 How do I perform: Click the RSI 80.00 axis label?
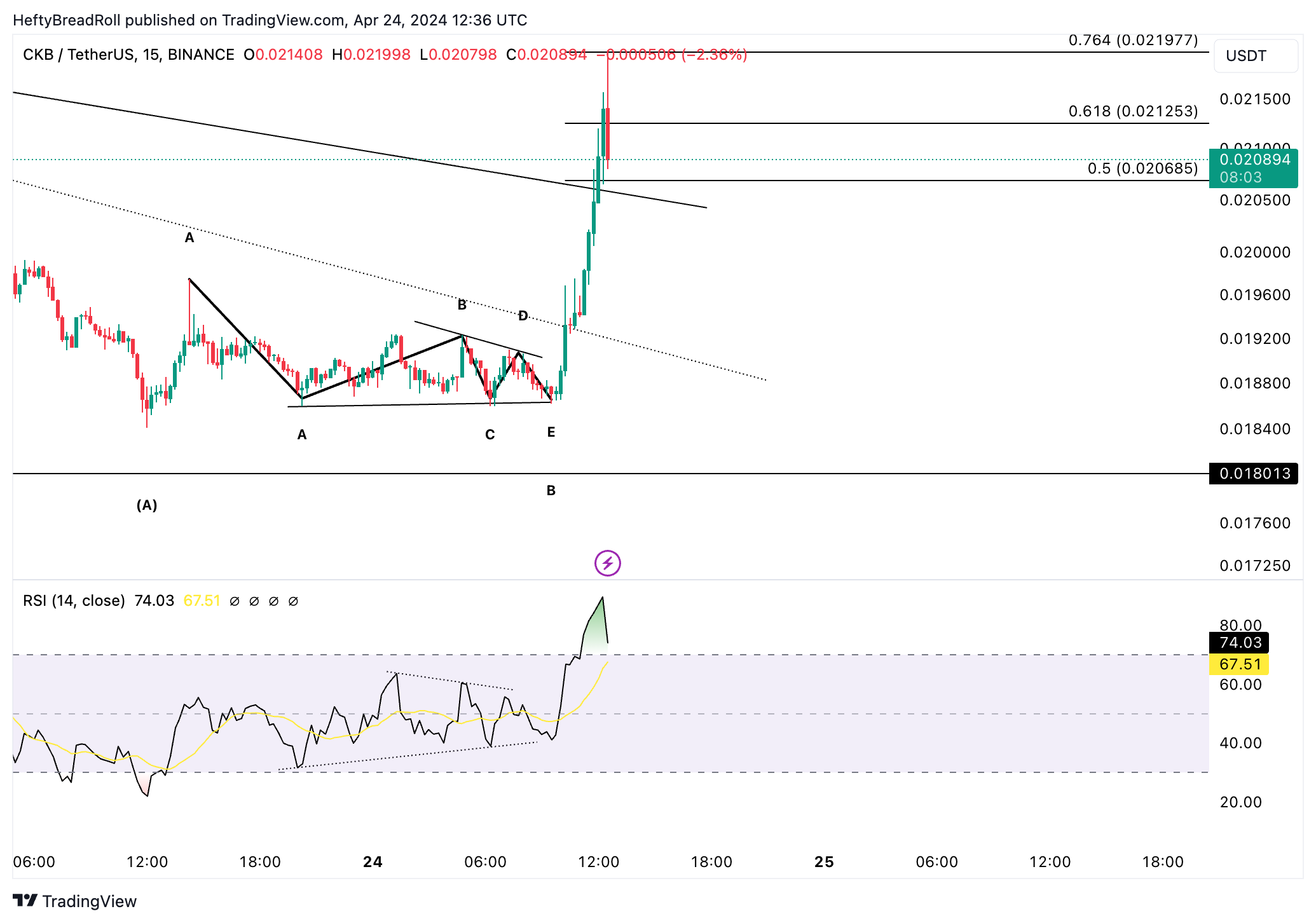pos(1240,626)
